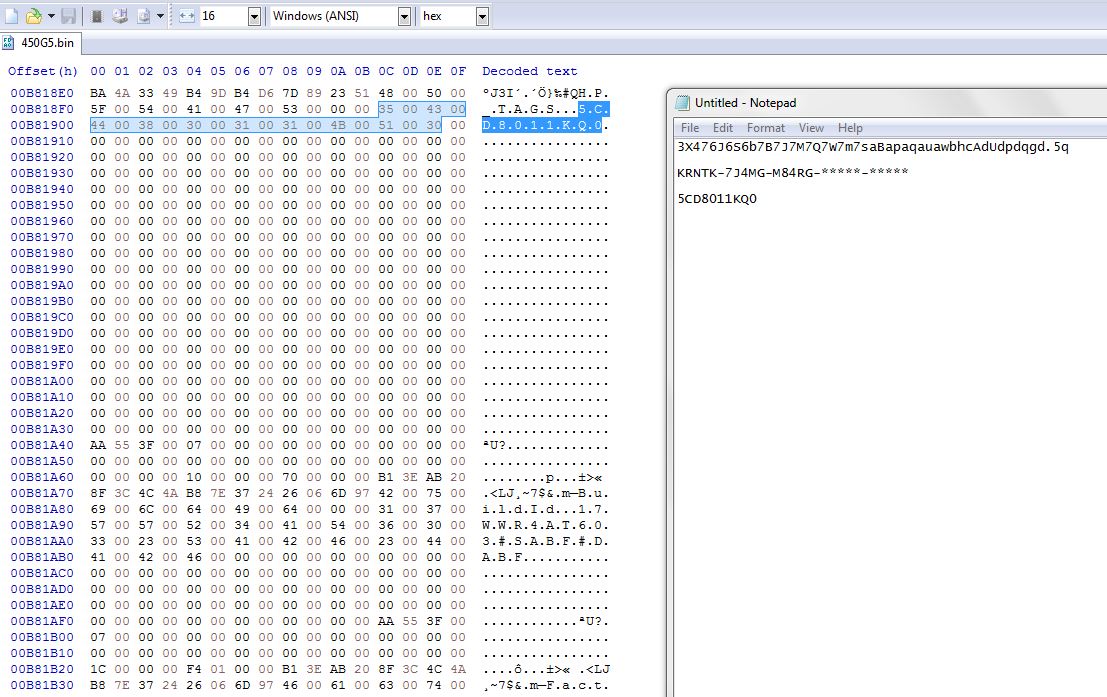Open the Notepad Help menu
Image resolution: width=1107 pixels, height=697 pixels.
click(850, 128)
